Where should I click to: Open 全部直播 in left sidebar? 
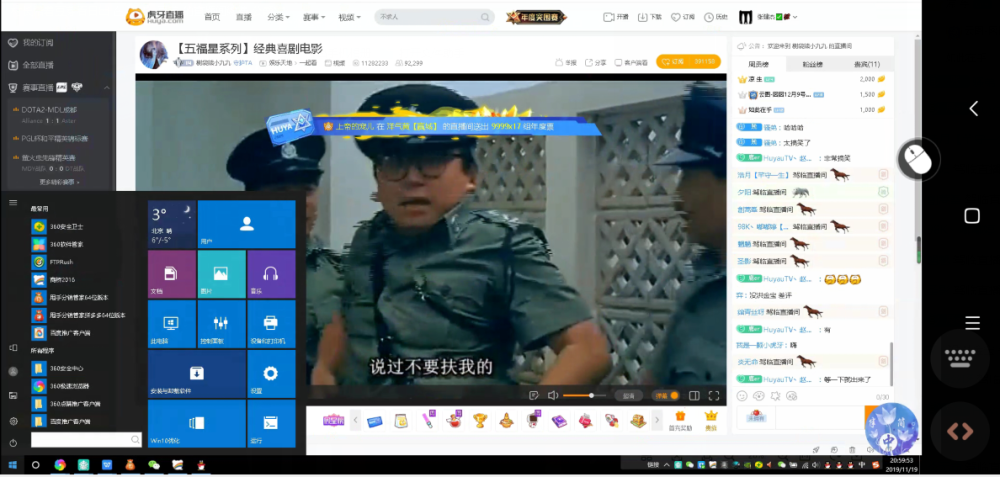(31, 65)
